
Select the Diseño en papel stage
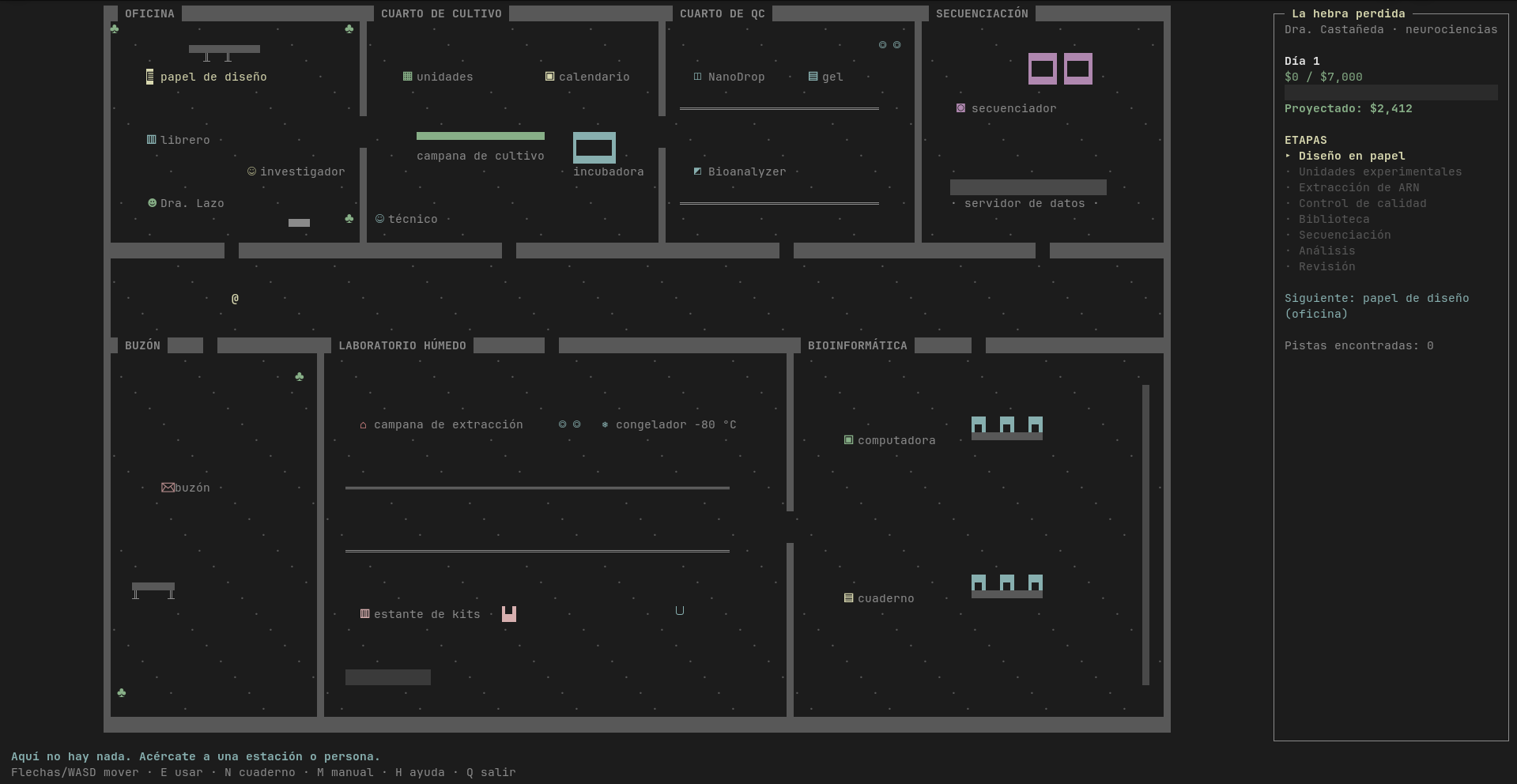coord(1352,156)
